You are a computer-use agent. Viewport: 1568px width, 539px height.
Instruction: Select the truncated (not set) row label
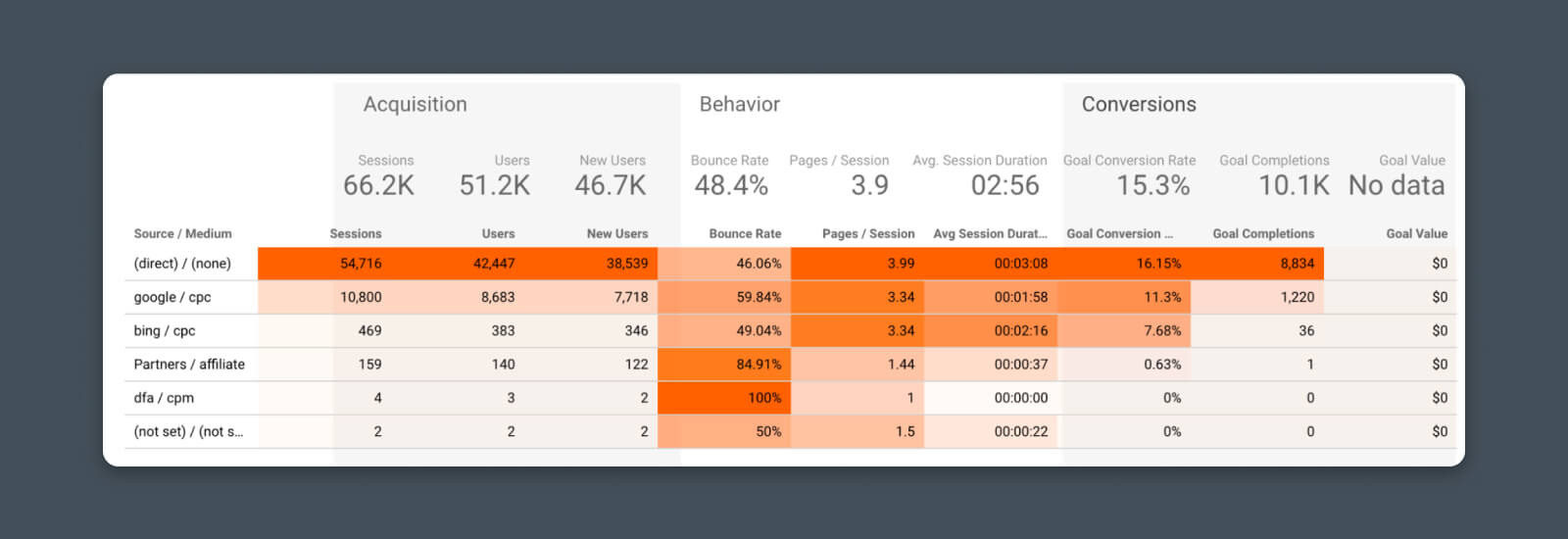[188, 431]
